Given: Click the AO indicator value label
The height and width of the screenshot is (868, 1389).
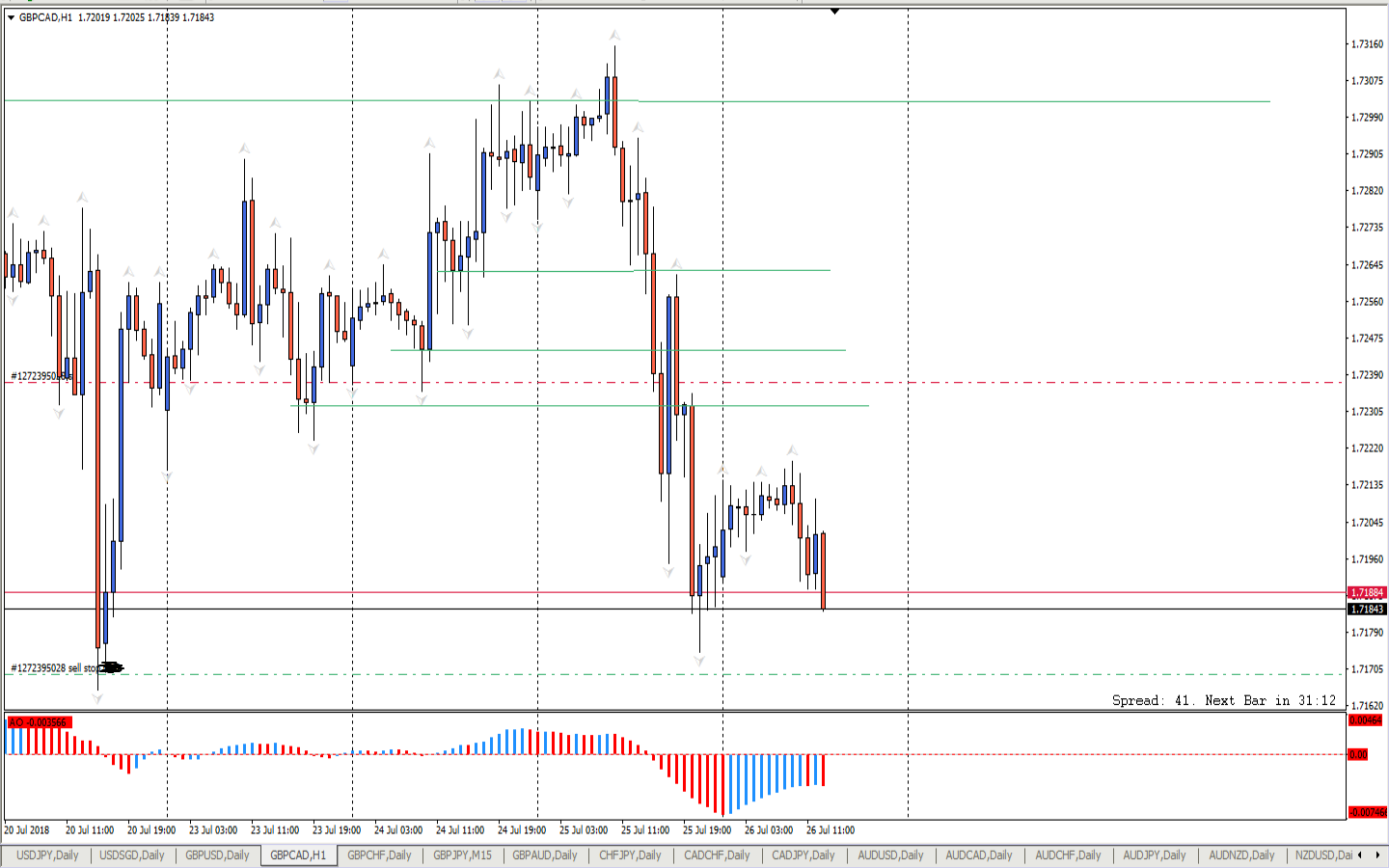Looking at the screenshot, I should (x=38, y=722).
